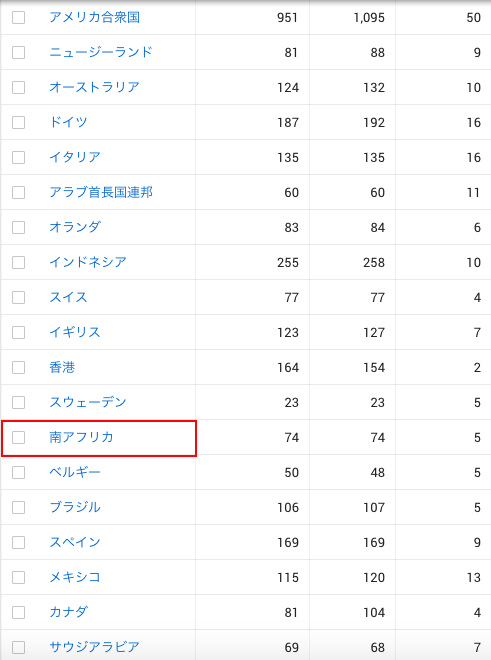Enable the checkbox beside オランダ
Image resolution: width=491 pixels, height=660 pixels.
coord(19,227)
